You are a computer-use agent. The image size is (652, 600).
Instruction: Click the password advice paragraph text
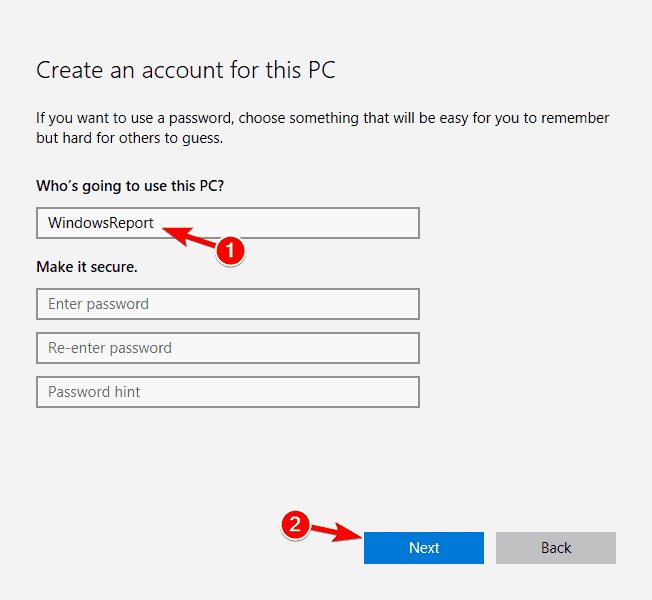[322, 128]
